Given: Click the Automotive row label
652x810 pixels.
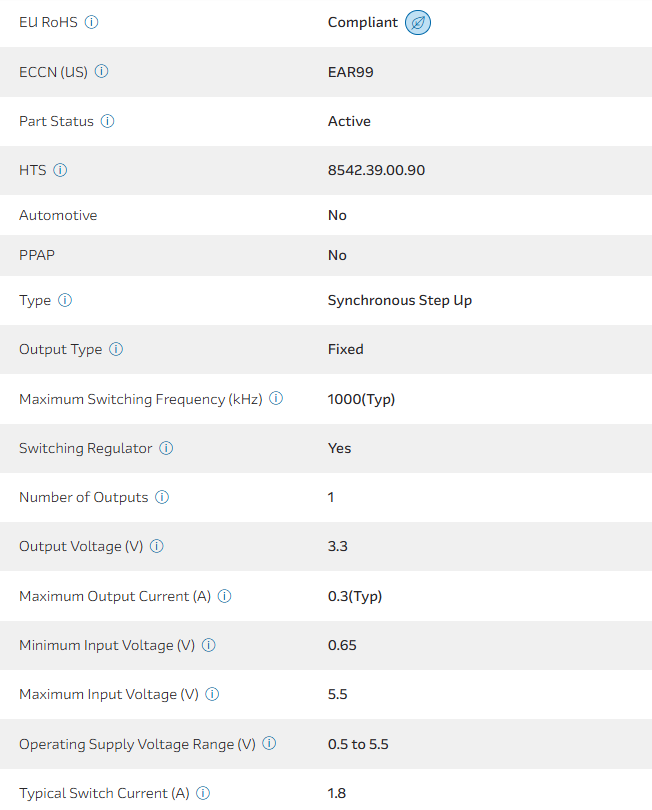Looking at the screenshot, I should click(x=58, y=215).
